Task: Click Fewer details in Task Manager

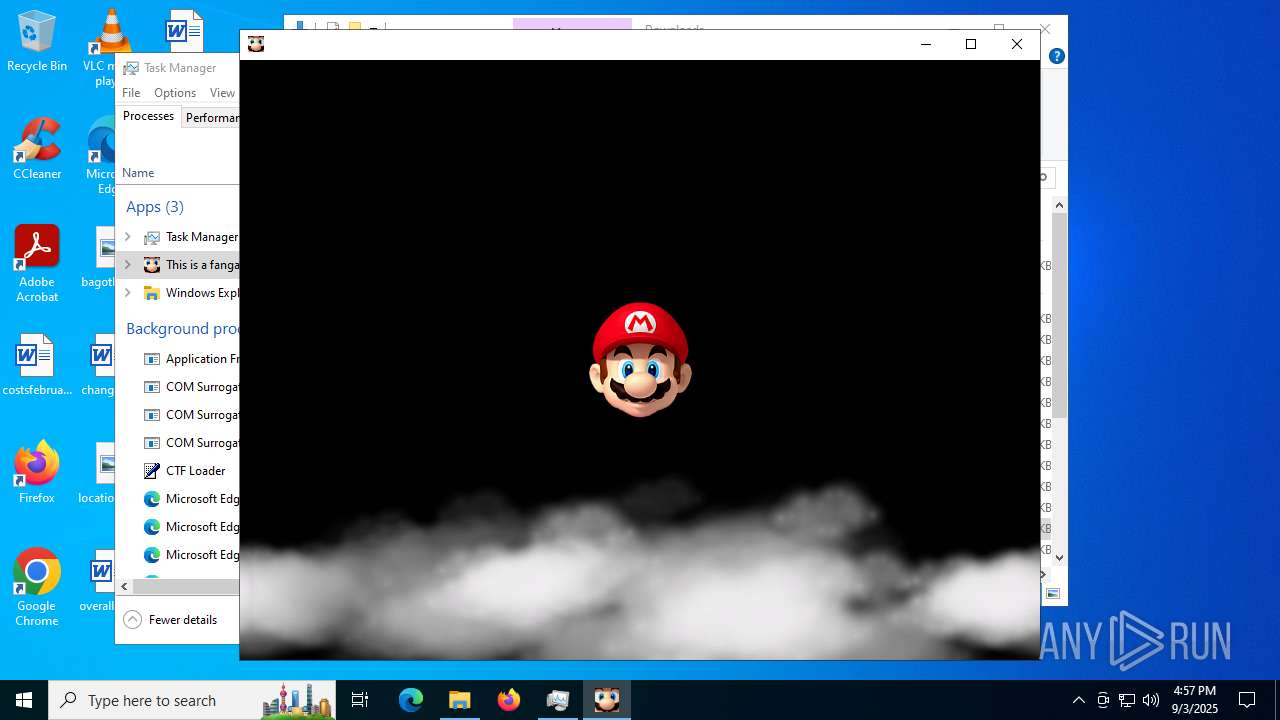Action: (x=170, y=620)
